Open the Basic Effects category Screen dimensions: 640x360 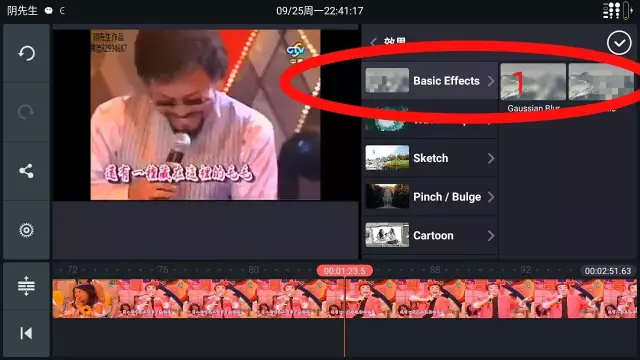[430, 80]
